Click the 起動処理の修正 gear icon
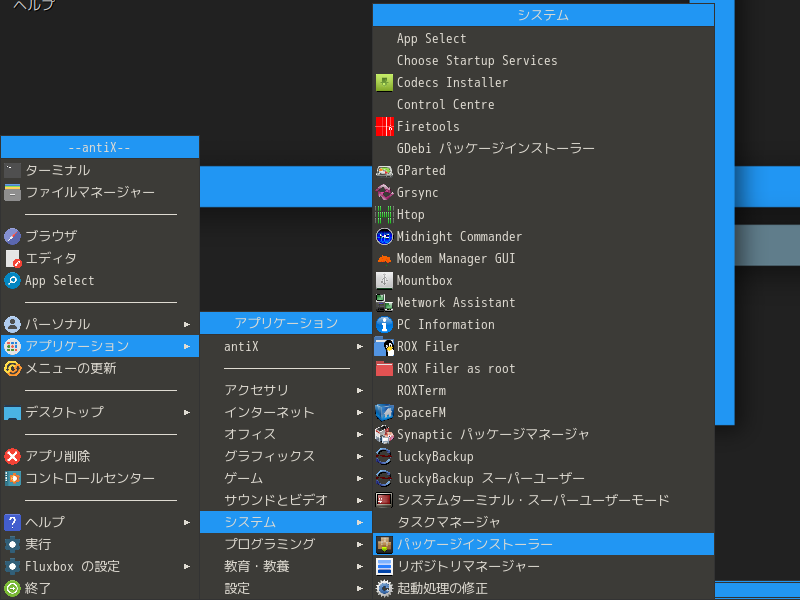 pos(384,588)
